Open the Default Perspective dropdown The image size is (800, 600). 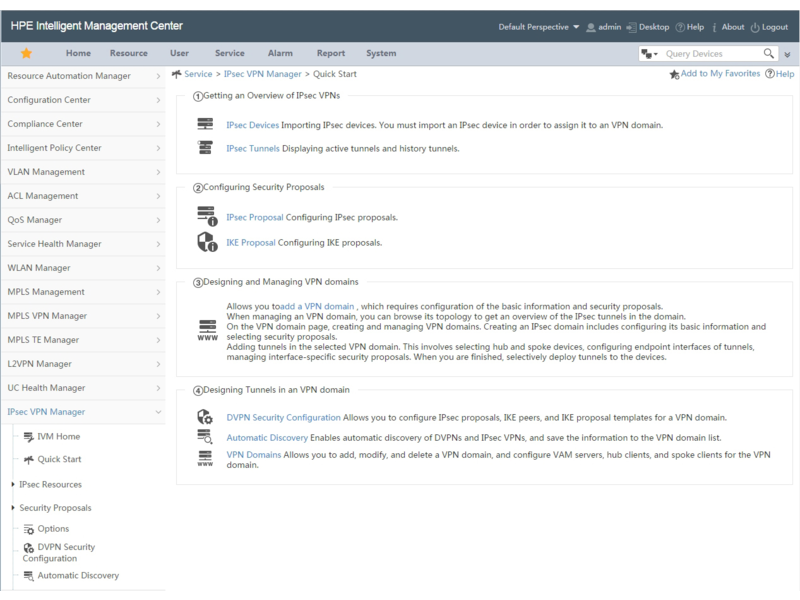[x=539, y=27]
